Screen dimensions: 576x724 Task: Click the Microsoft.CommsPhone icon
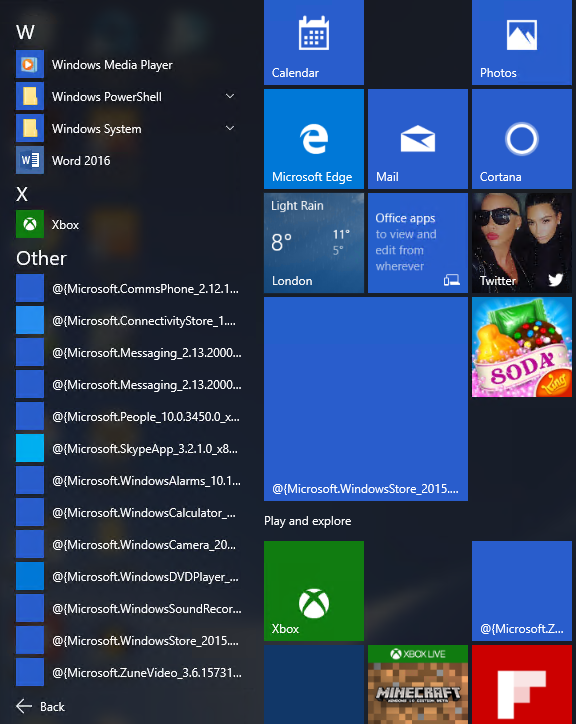click(30, 288)
